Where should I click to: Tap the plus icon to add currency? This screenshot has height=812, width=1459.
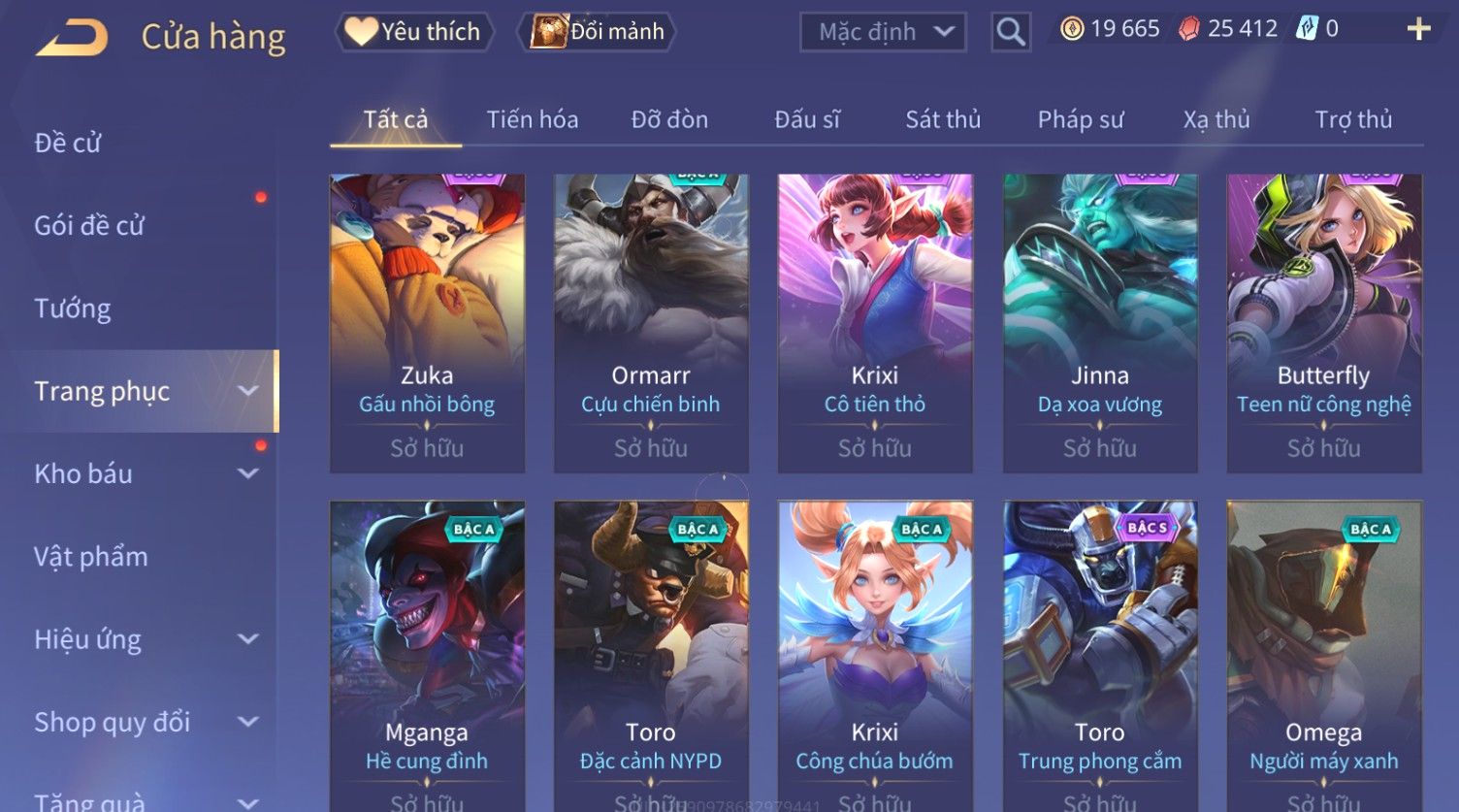pyautogui.click(x=1419, y=29)
